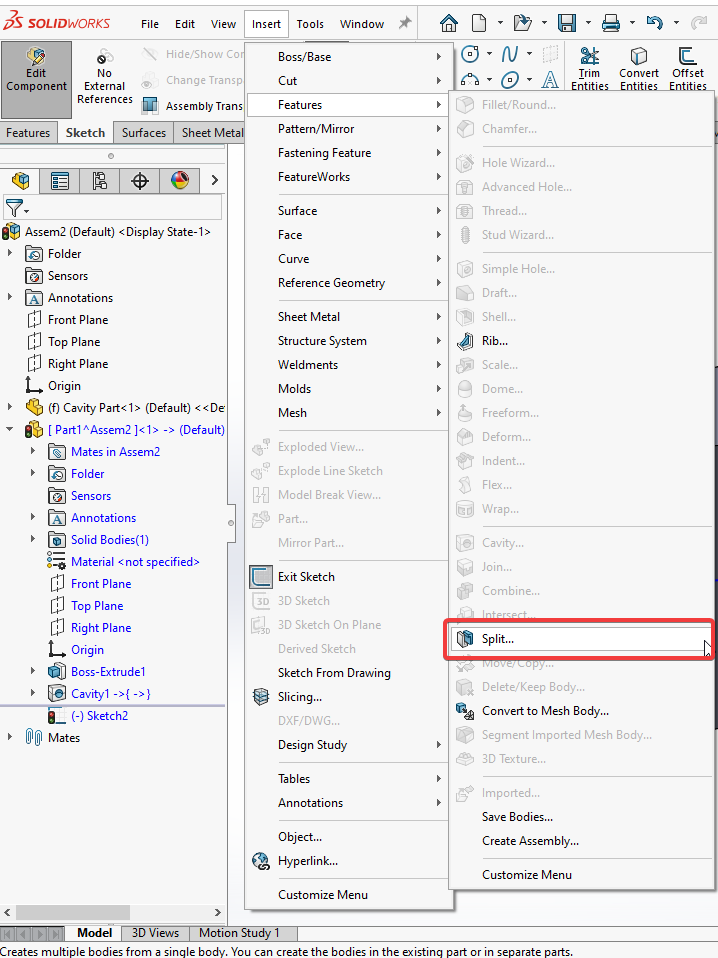Select the sketch Text tool
This screenshot has width=718, height=958.
(550, 79)
